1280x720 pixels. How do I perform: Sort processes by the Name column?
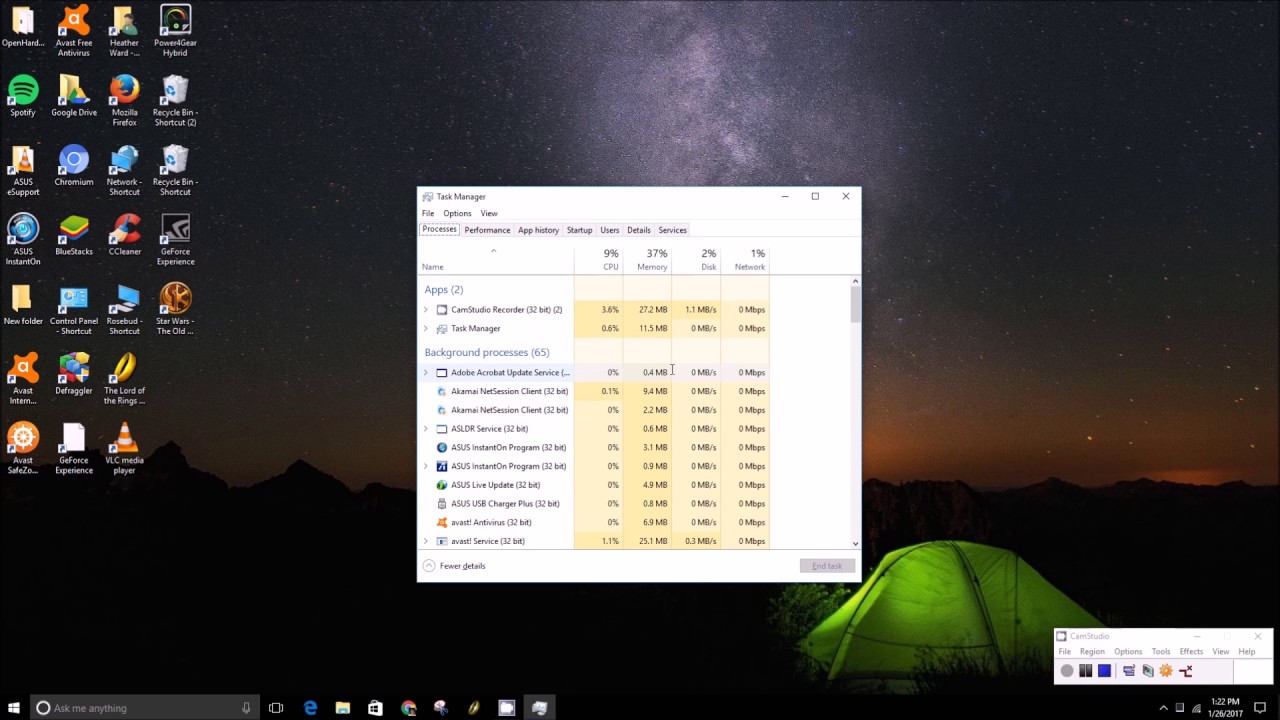coord(496,259)
